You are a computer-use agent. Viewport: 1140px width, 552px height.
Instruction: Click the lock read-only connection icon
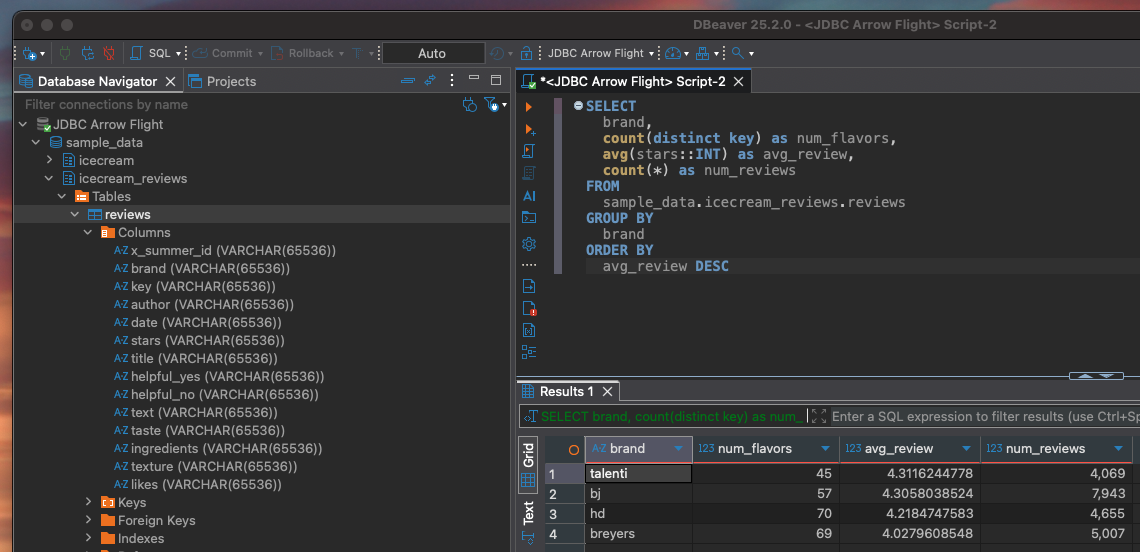point(528,53)
